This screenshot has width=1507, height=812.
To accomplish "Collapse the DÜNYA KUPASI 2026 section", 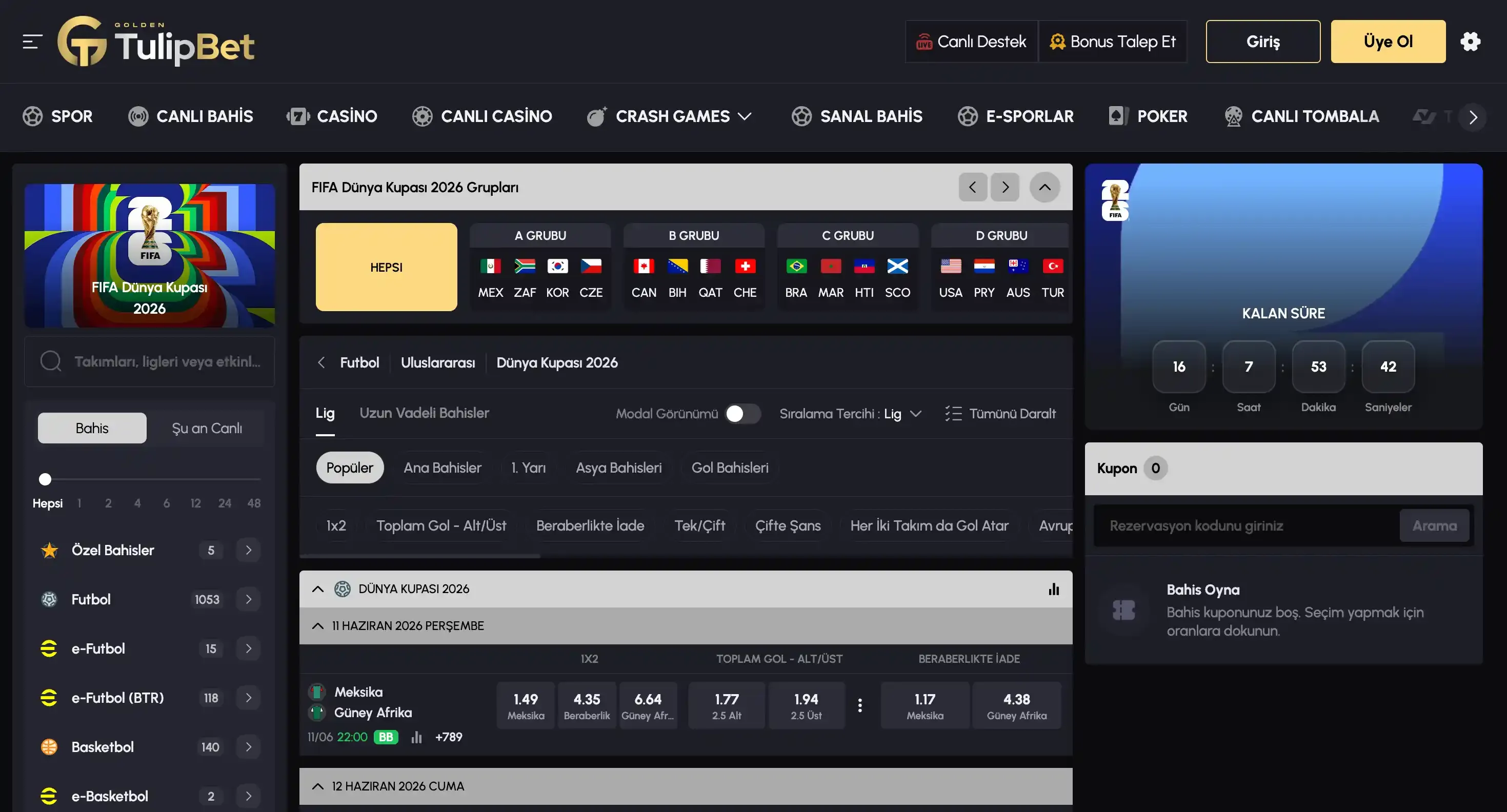I will [318, 589].
